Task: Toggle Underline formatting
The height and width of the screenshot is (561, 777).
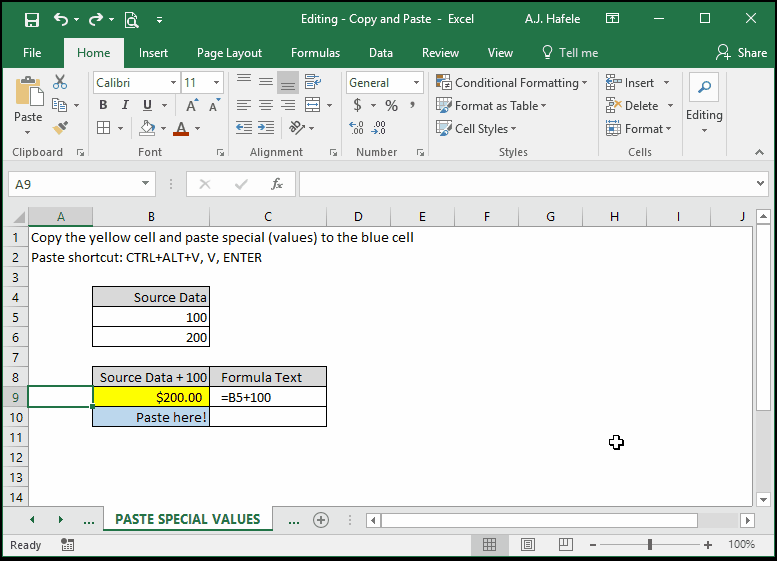Action: pyautogui.click(x=147, y=105)
